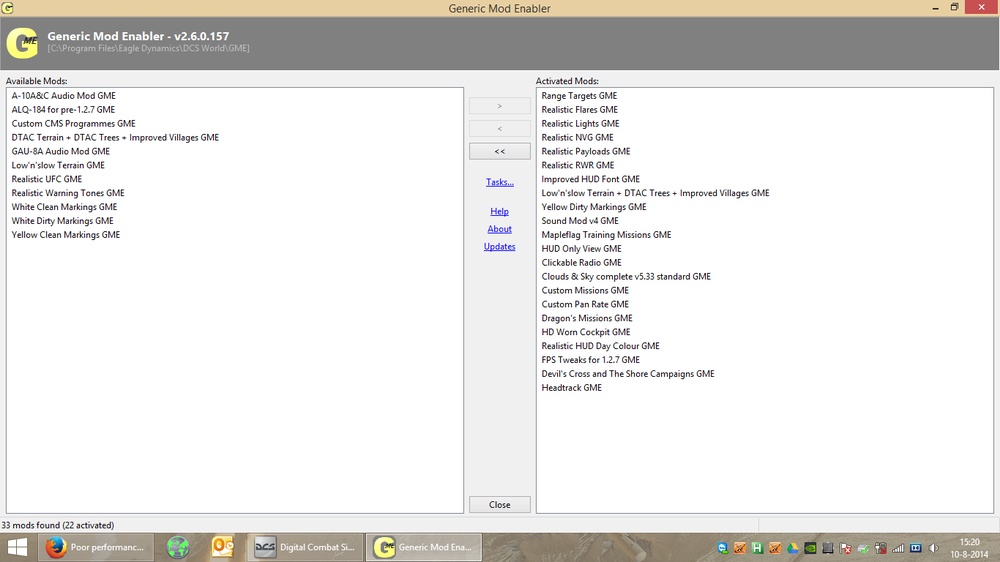Open the Help link
Screen dimensions: 1000x562
[x=499, y=211]
